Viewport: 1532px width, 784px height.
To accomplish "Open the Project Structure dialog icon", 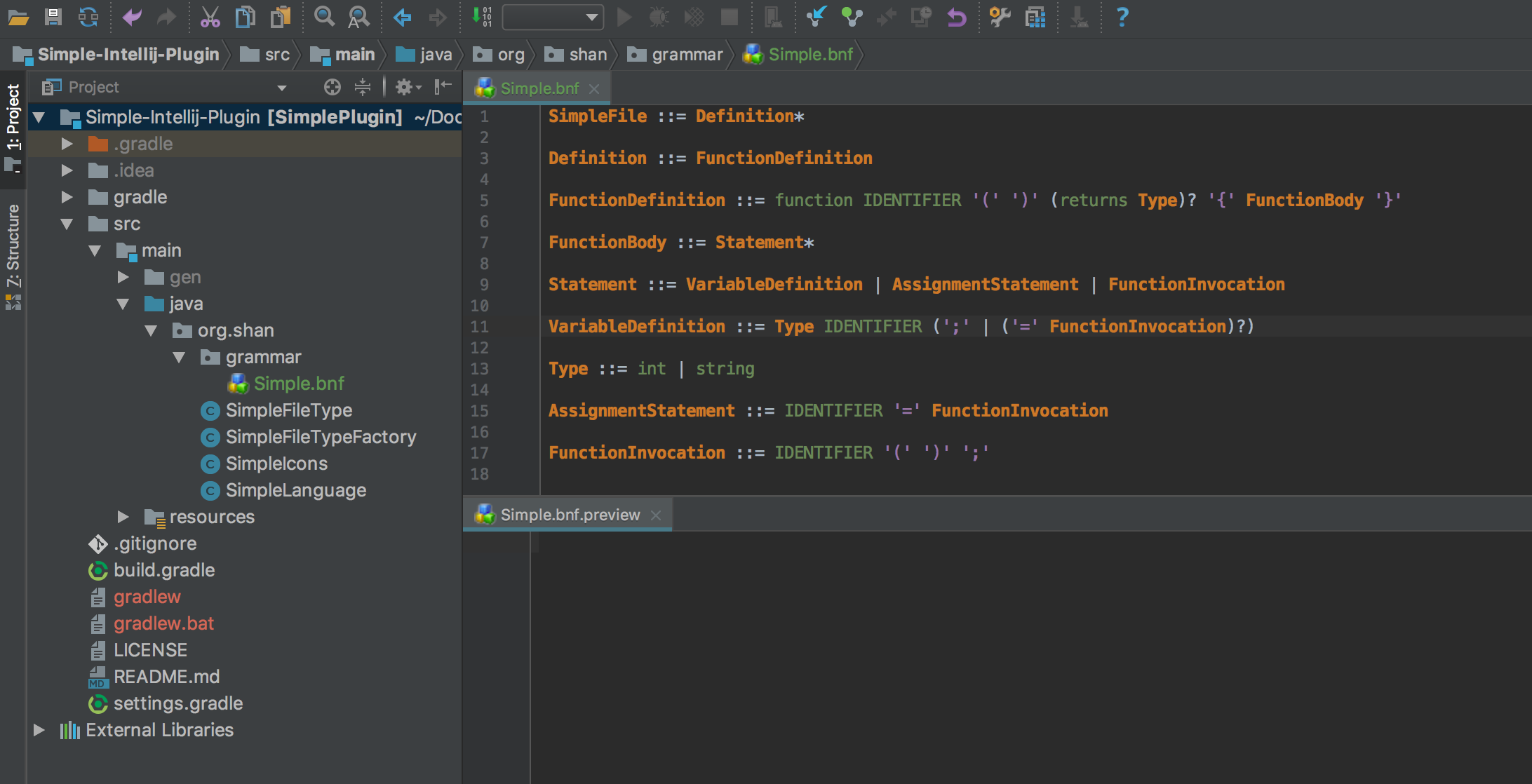I will coord(1036,18).
